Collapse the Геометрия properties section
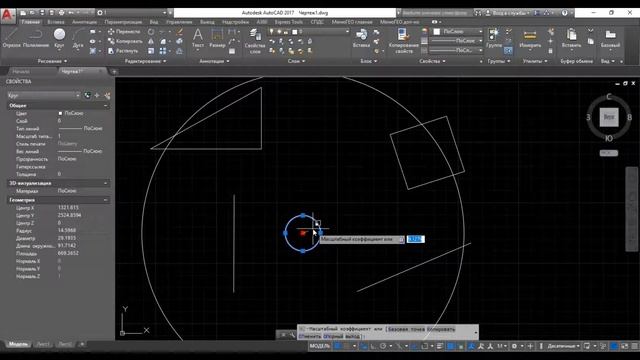 click(106, 200)
